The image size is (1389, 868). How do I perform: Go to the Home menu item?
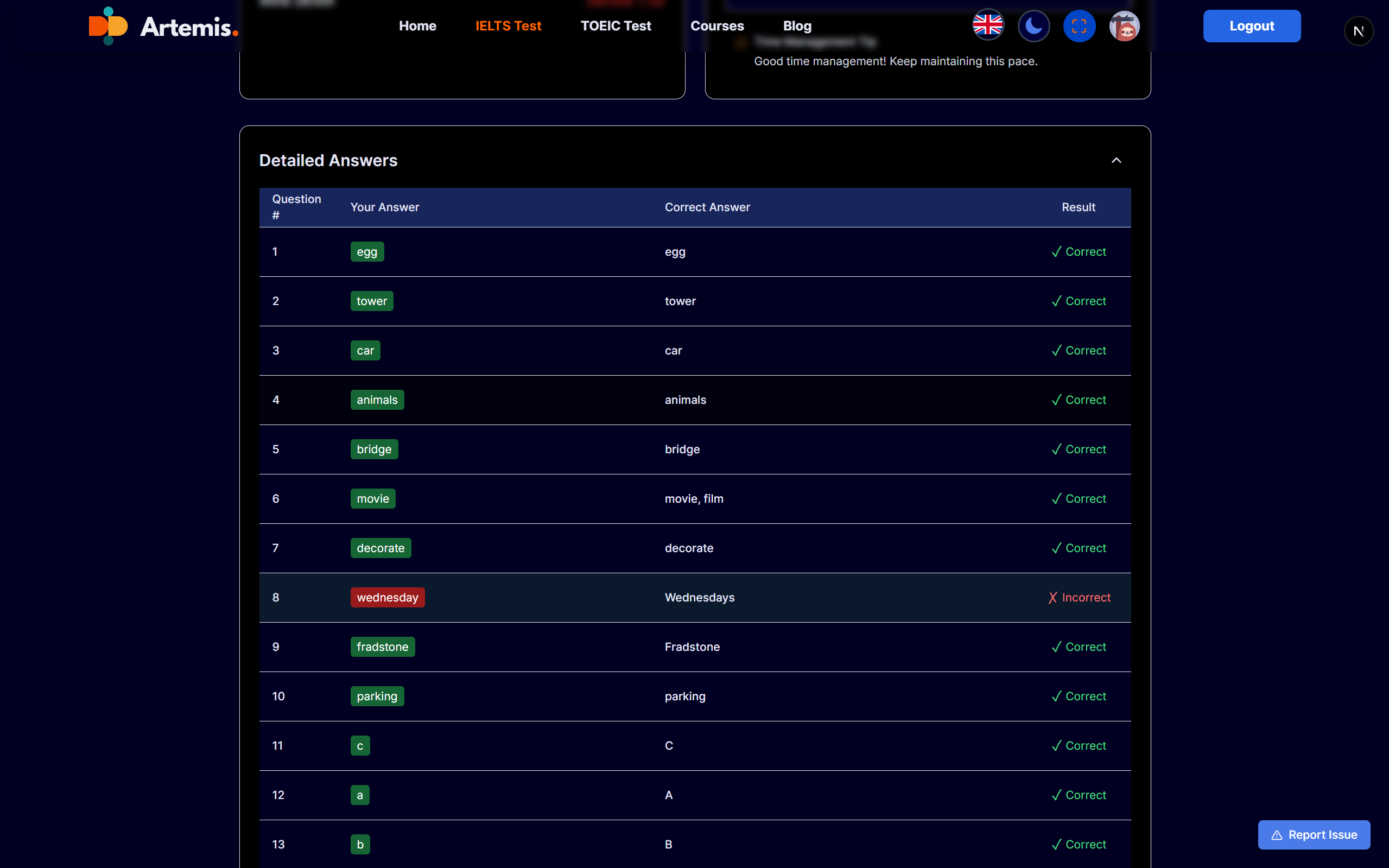(x=417, y=26)
